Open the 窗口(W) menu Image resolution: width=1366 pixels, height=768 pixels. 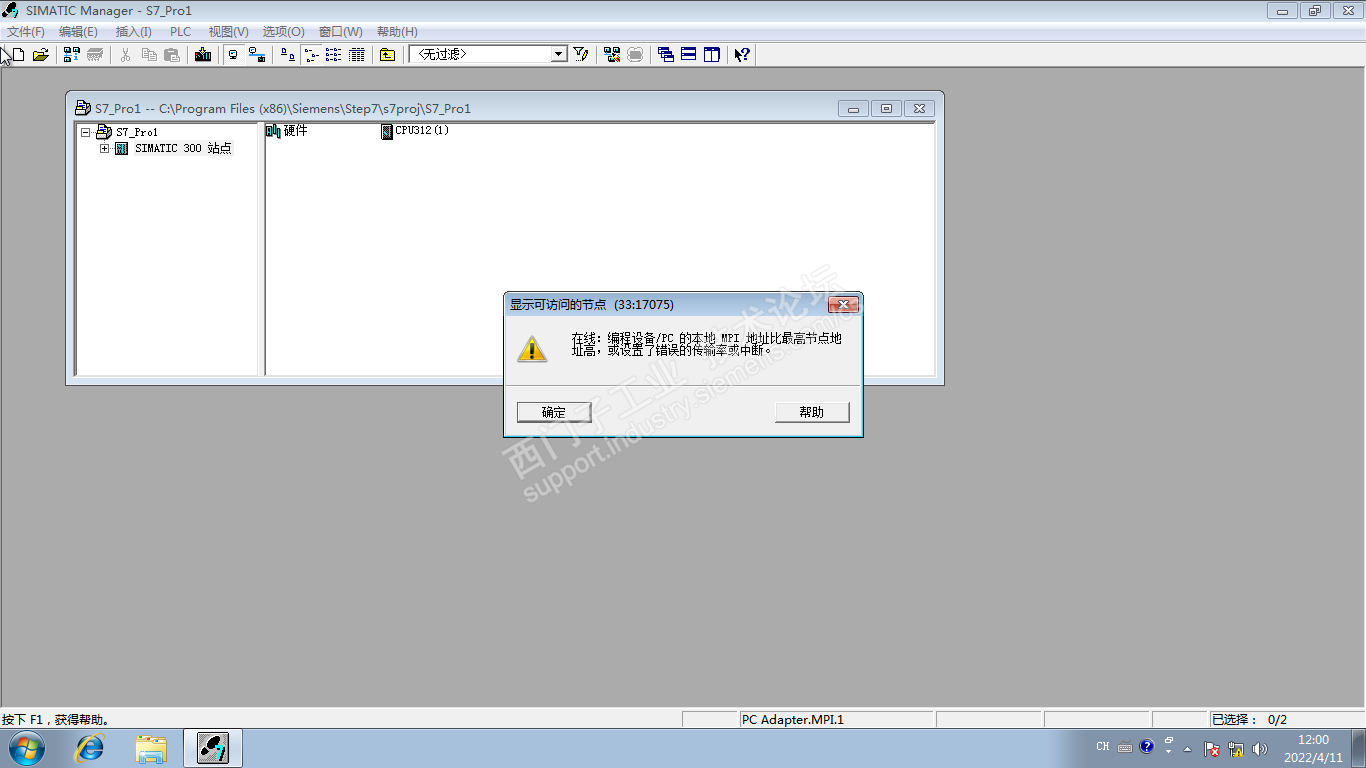coord(341,32)
